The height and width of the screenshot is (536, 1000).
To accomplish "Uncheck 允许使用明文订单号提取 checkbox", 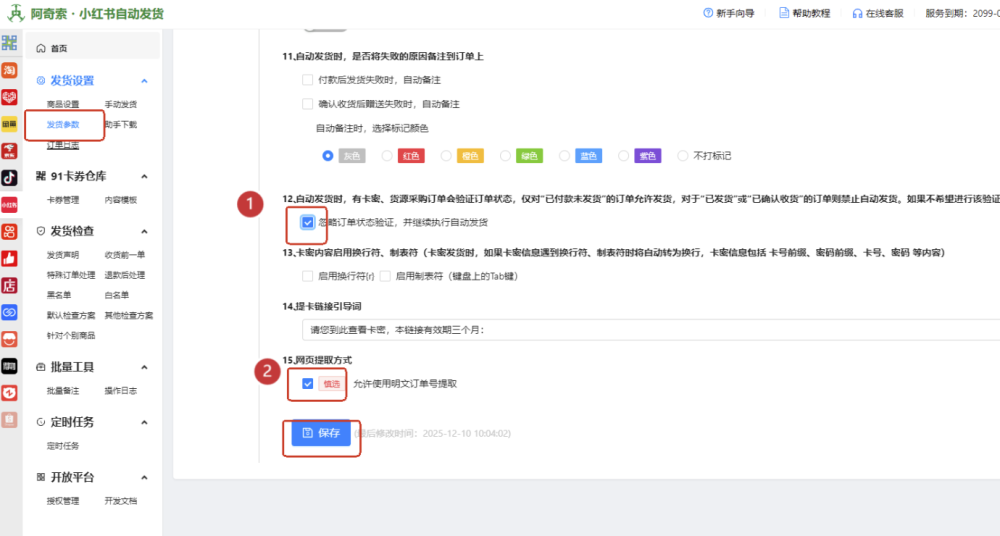I will [307, 383].
